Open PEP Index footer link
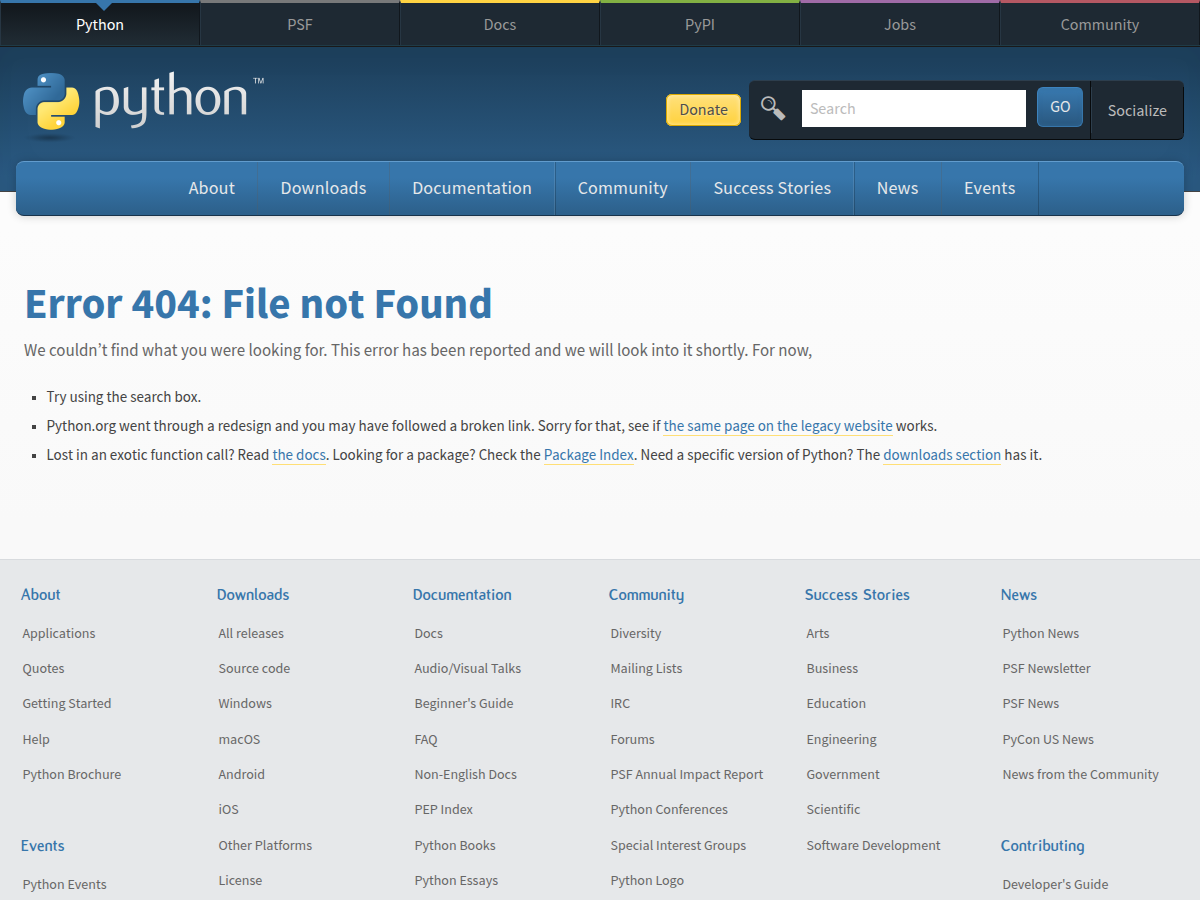Image resolution: width=1200 pixels, height=900 pixels. (444, 809)
